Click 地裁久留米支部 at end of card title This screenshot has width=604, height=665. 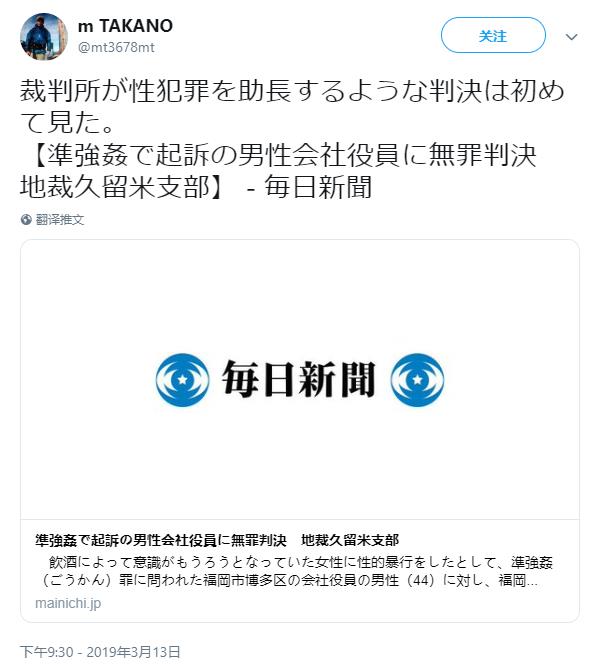coord(350,540)
